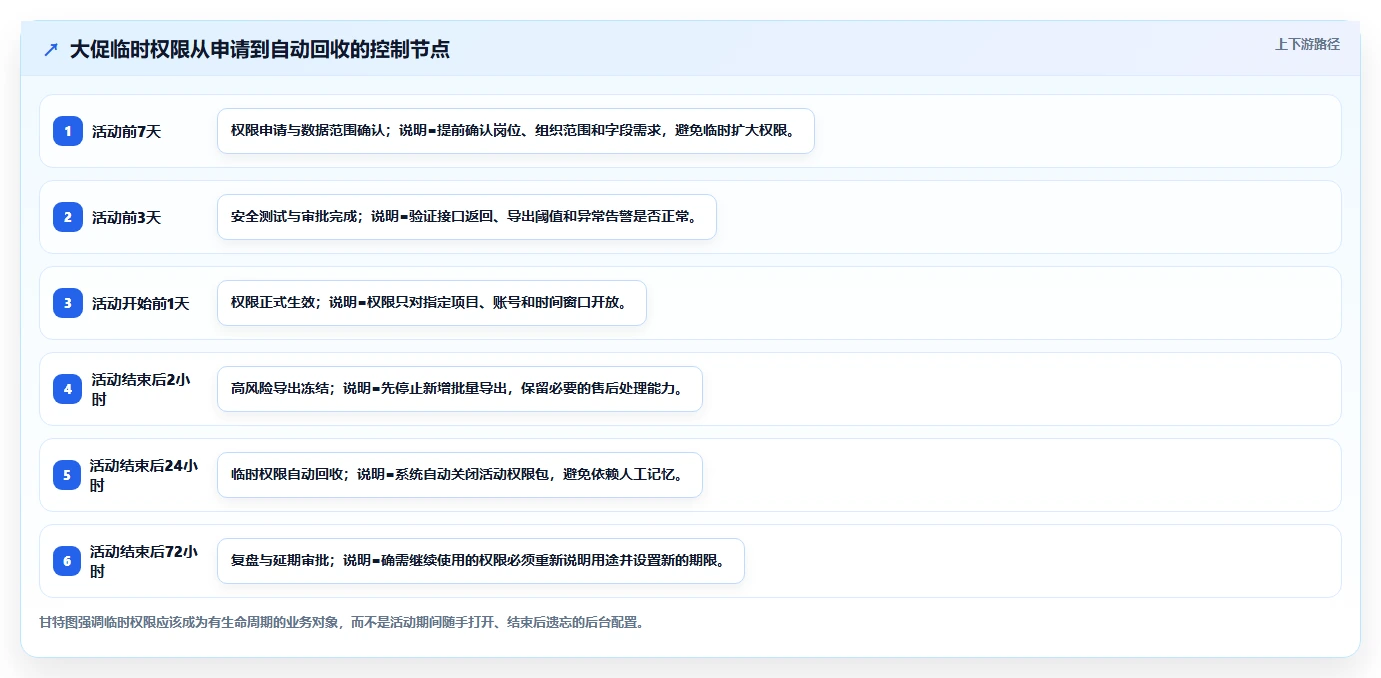Select step badge number 6
This screenshot has width=1381, height=678.
point(68,560)
